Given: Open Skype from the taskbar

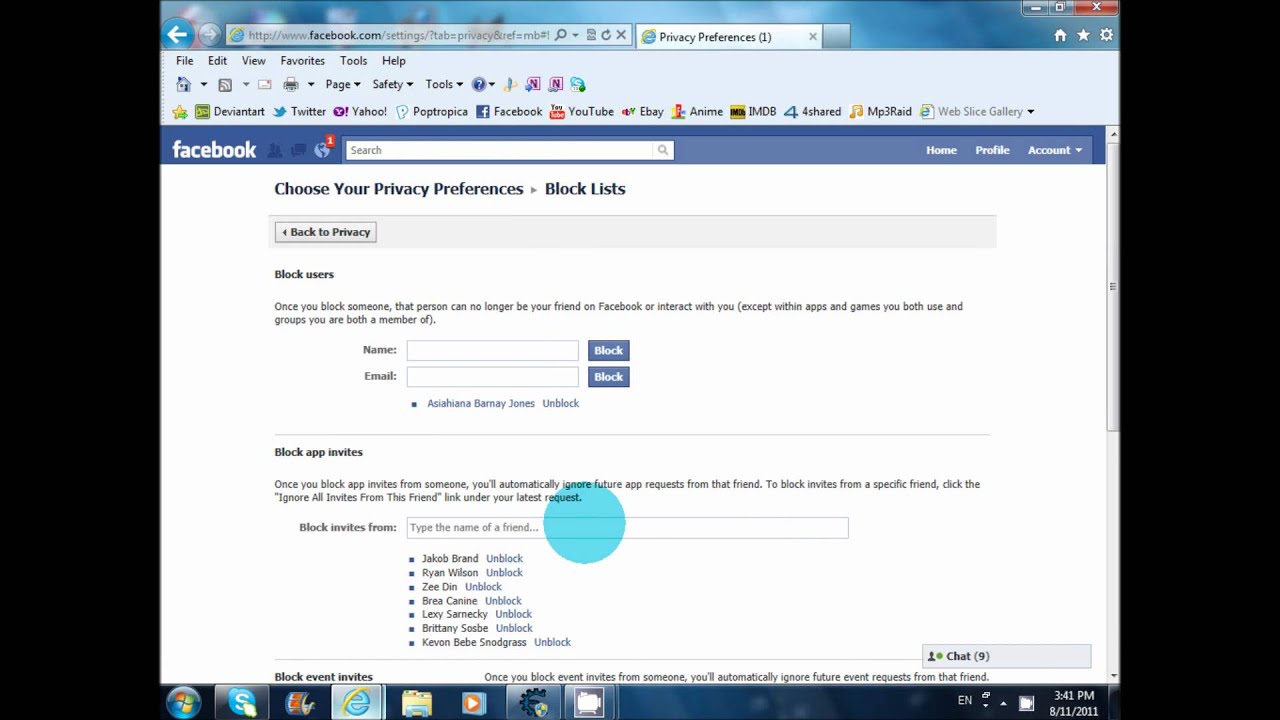Looking at the screenshot, I should tap(242, 703).
